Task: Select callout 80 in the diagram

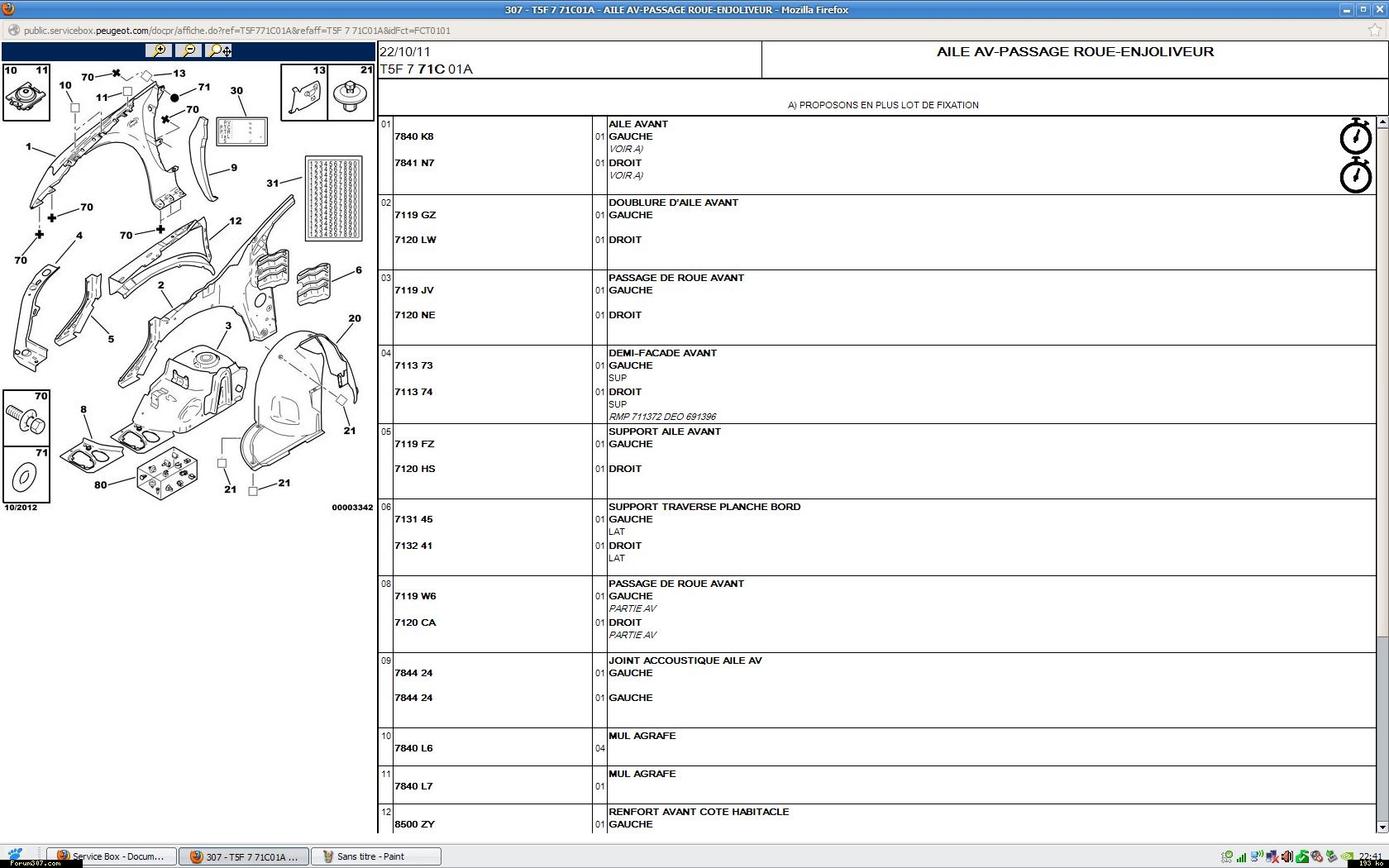Action: [x=100, y=485]
